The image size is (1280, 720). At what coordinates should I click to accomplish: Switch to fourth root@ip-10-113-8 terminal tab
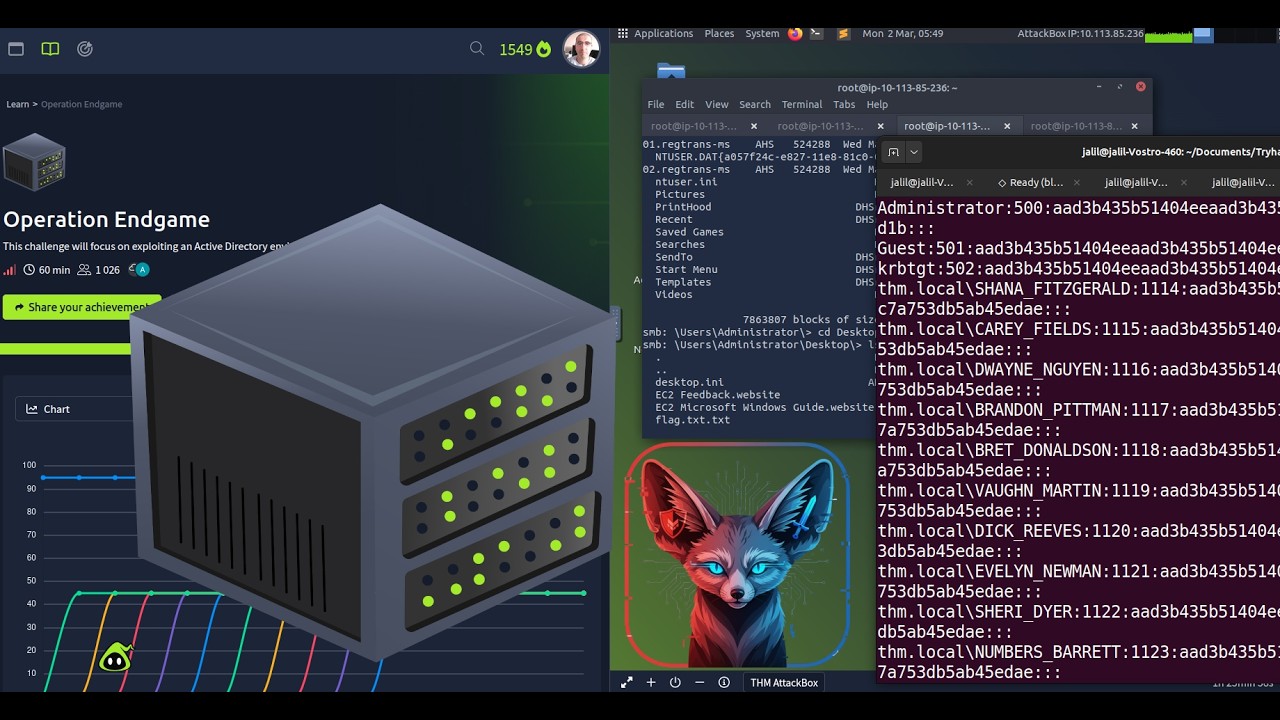pos(1075,126)
